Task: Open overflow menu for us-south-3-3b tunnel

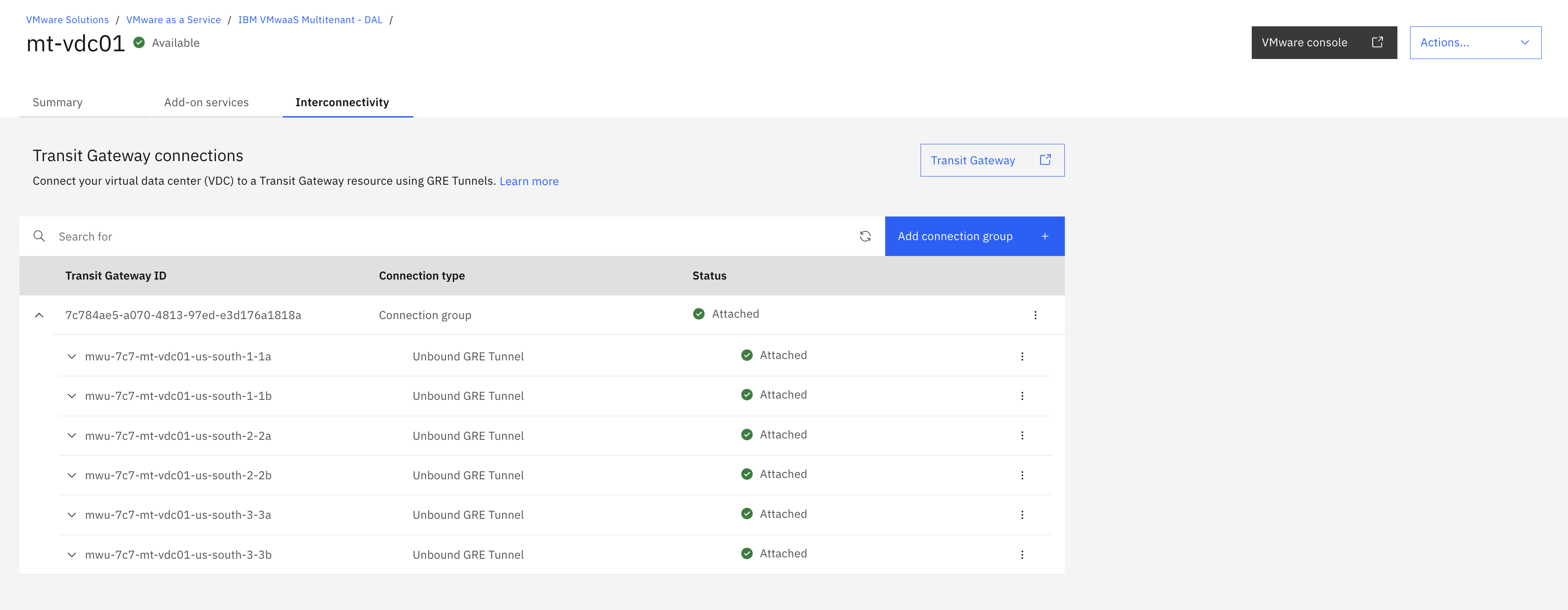Action: click(x=1022, y=555)
